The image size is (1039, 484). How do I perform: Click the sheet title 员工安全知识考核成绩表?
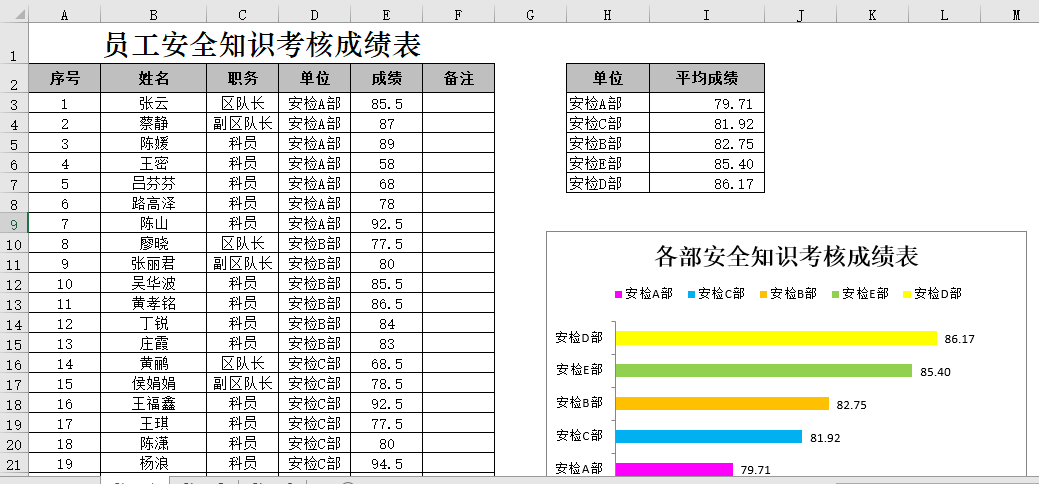tap(262, 45)
